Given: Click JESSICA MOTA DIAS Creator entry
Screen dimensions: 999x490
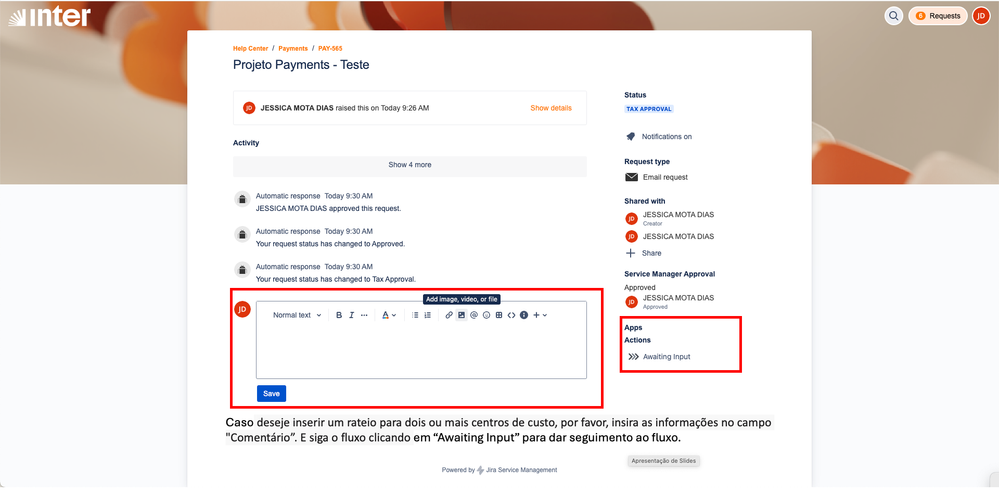Looking at the screenshot, I should pyautogui.click(x=670, y=219).
